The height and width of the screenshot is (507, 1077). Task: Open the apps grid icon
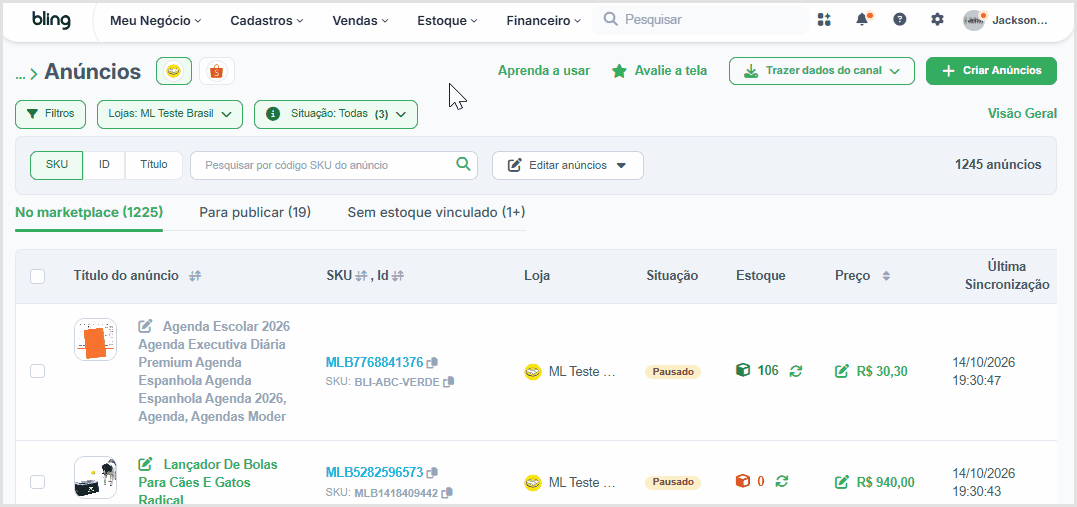(x=824, y=20)
